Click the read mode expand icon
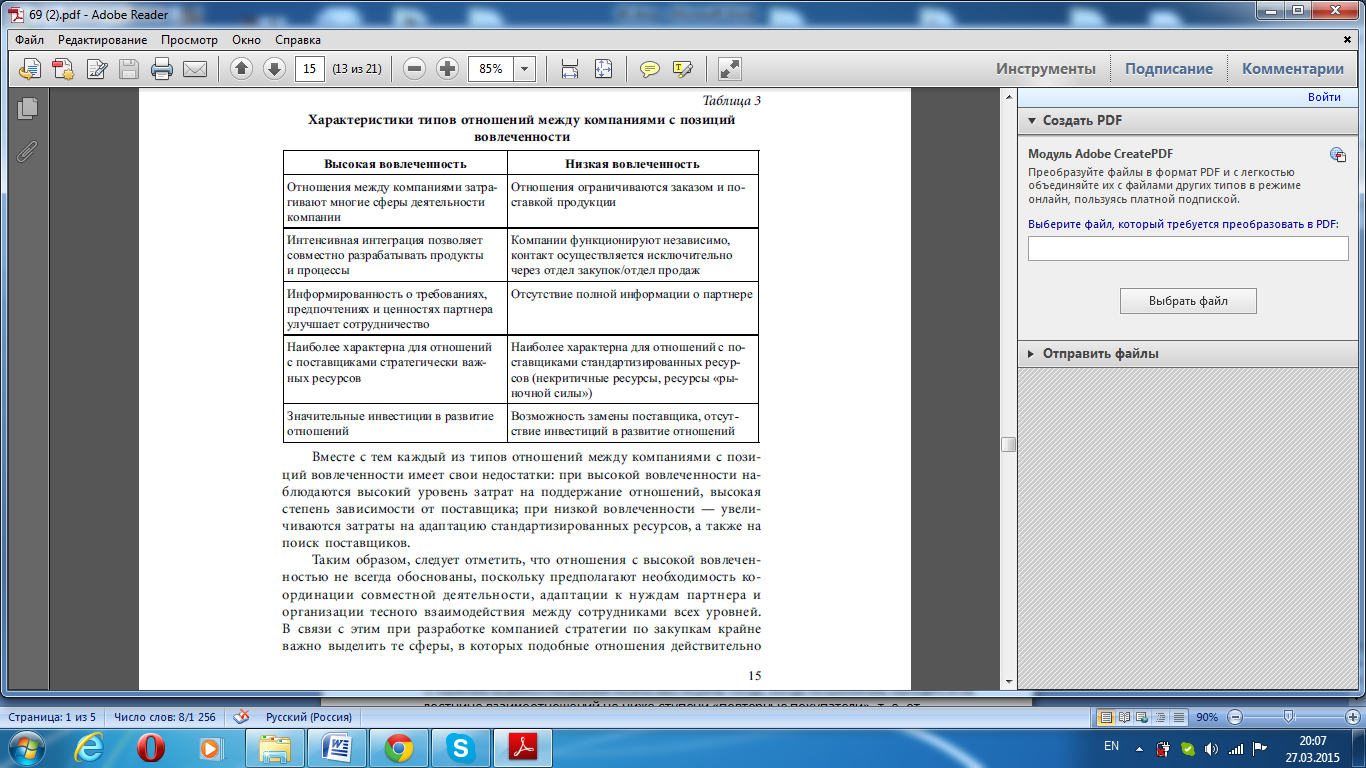 (x=730, y=69)
